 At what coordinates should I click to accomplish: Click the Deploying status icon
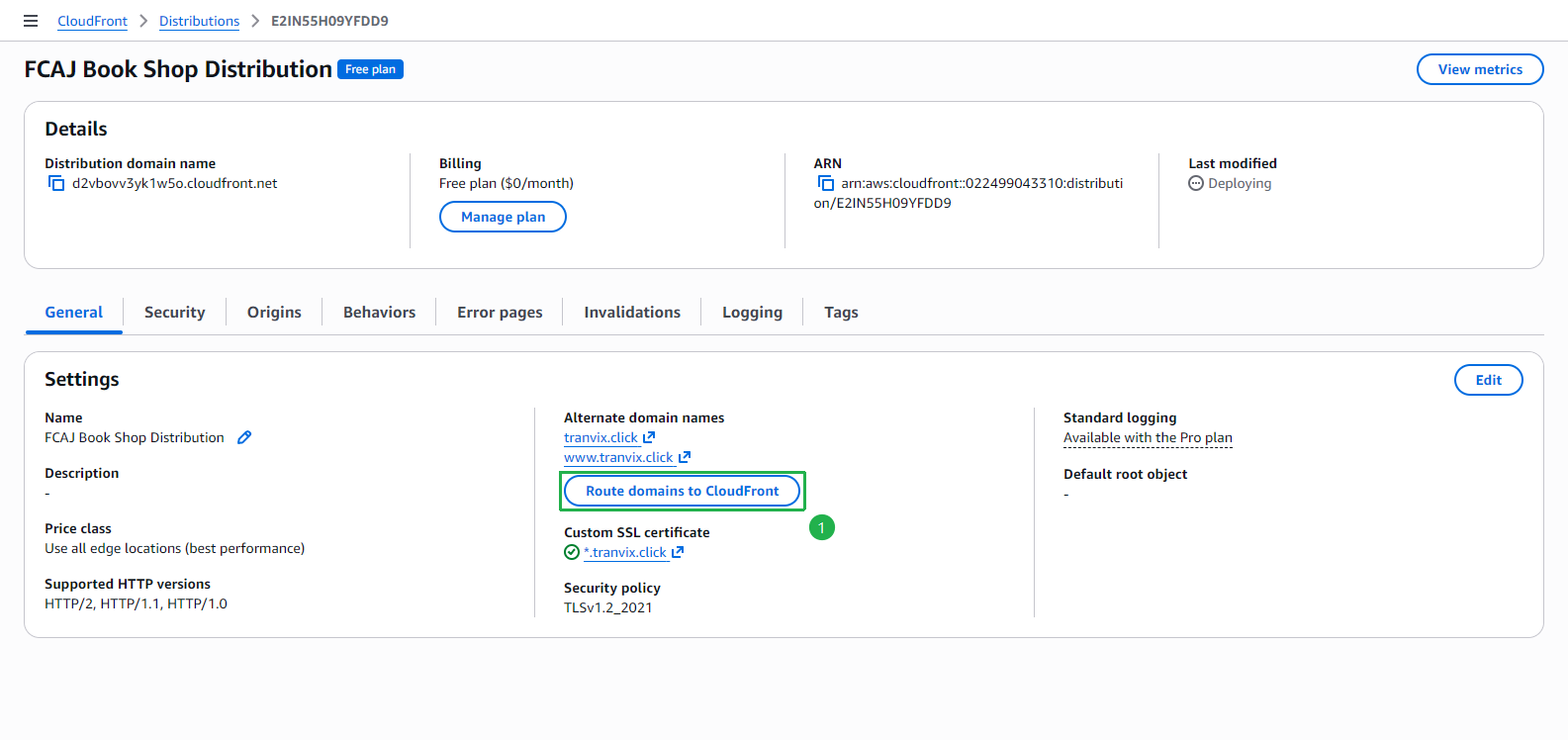[1196, 183]
